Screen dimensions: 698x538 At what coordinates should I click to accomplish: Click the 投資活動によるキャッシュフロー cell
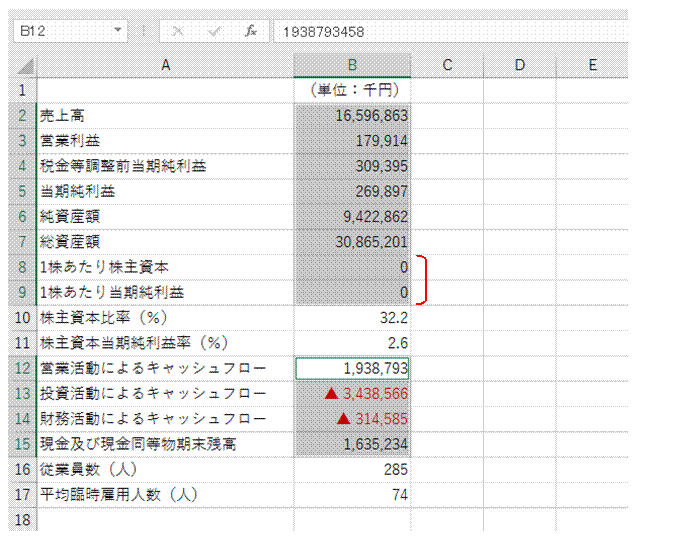click(x=165, y=393)
